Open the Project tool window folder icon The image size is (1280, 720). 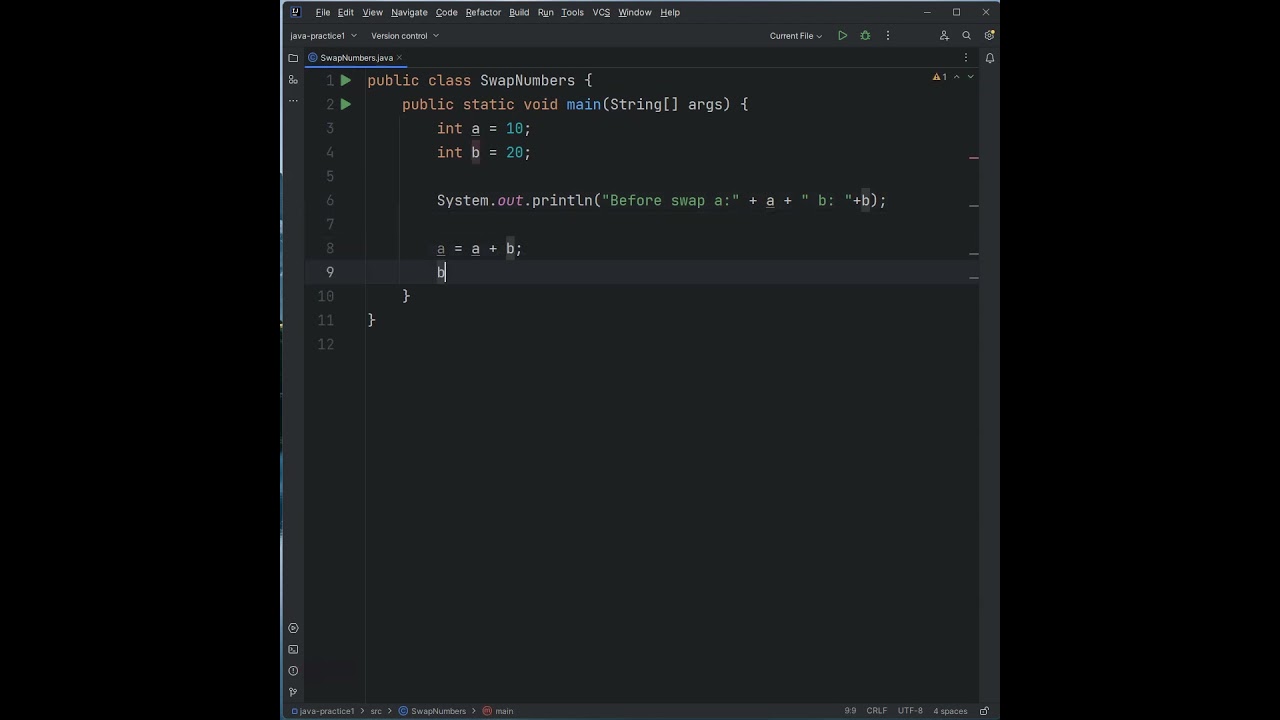[293, 58]
